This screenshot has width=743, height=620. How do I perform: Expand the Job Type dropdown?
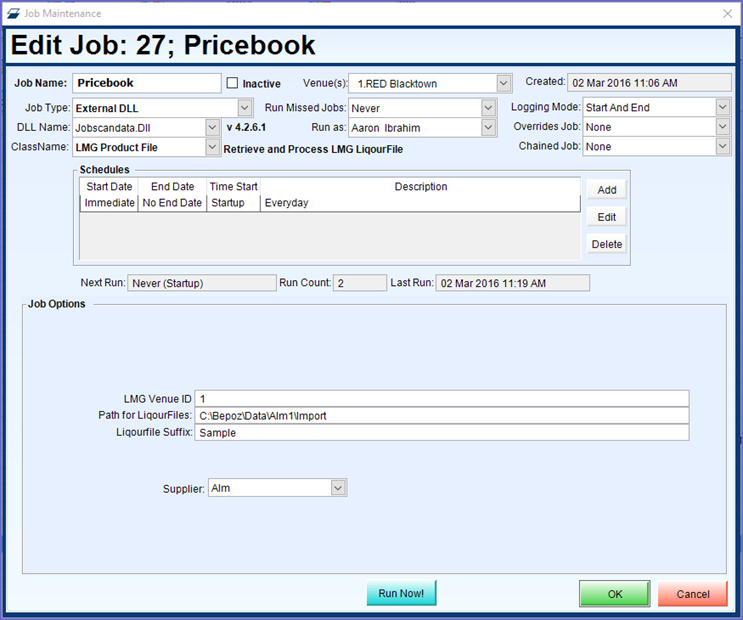click(x=245, y=108)
